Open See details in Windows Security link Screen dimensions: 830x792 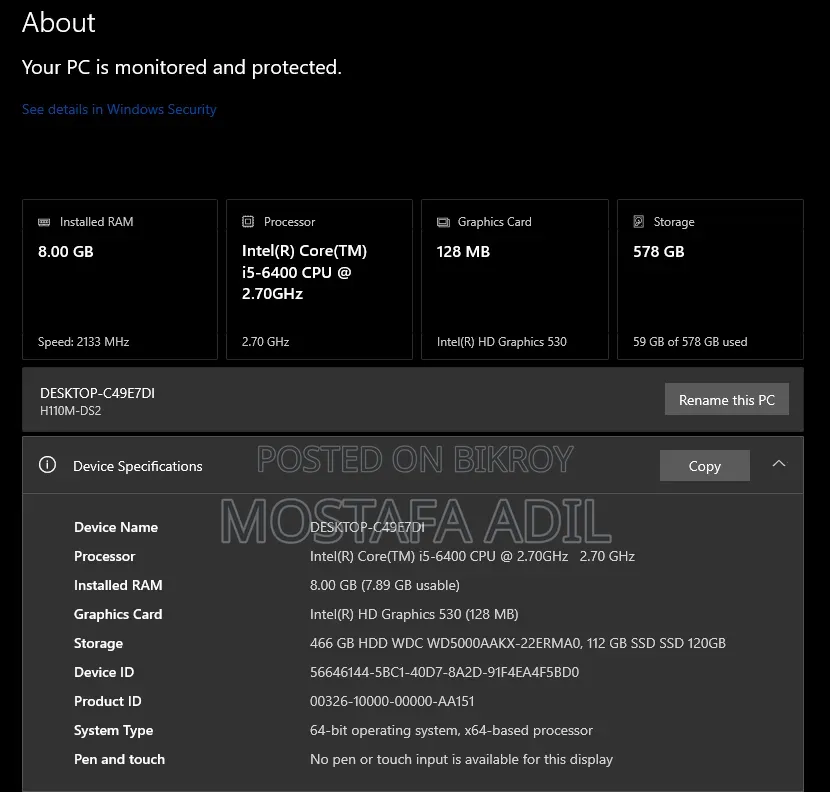coord(119,109)
